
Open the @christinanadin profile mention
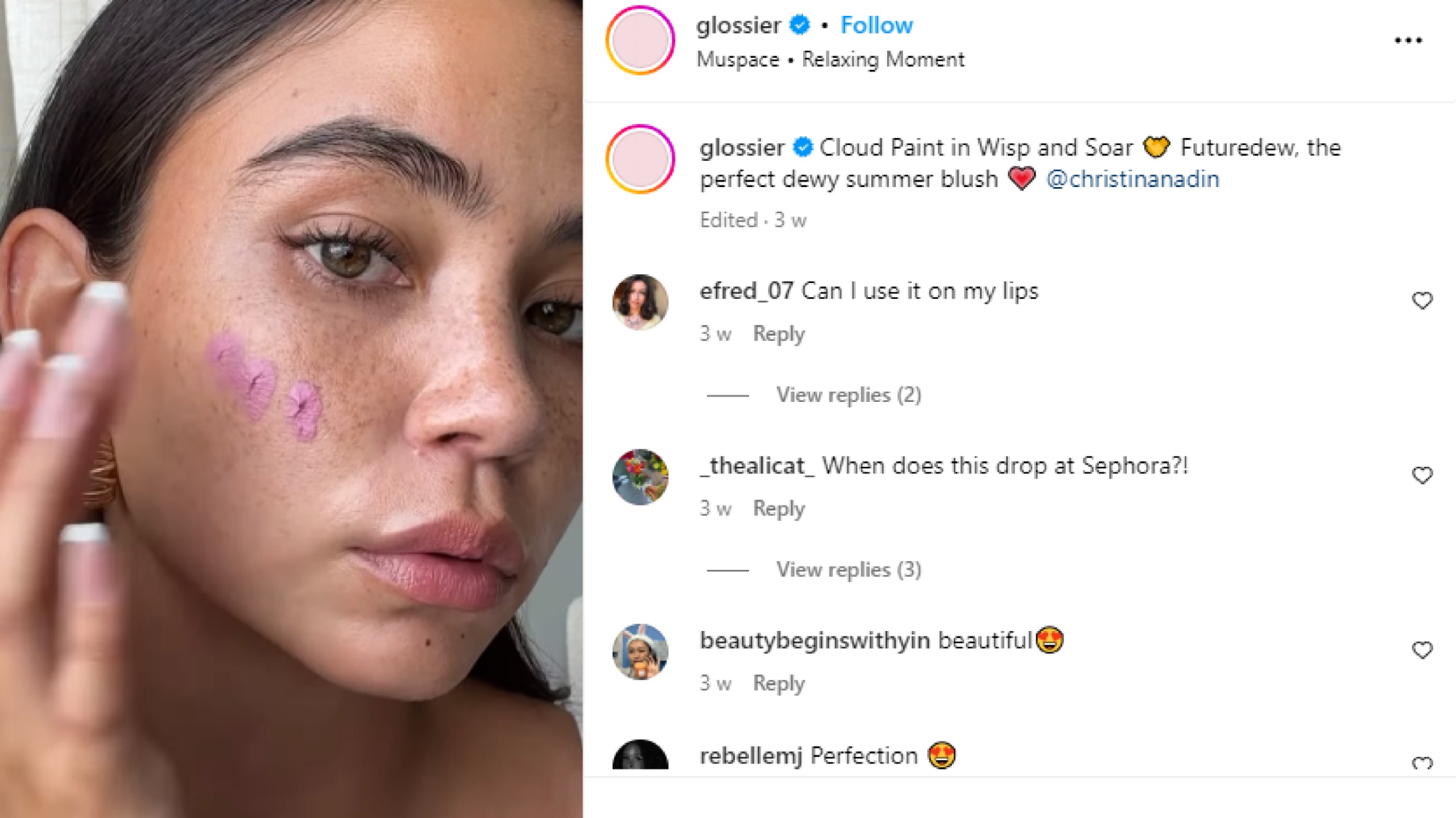pyautogui.click(x=1132, y=179)
